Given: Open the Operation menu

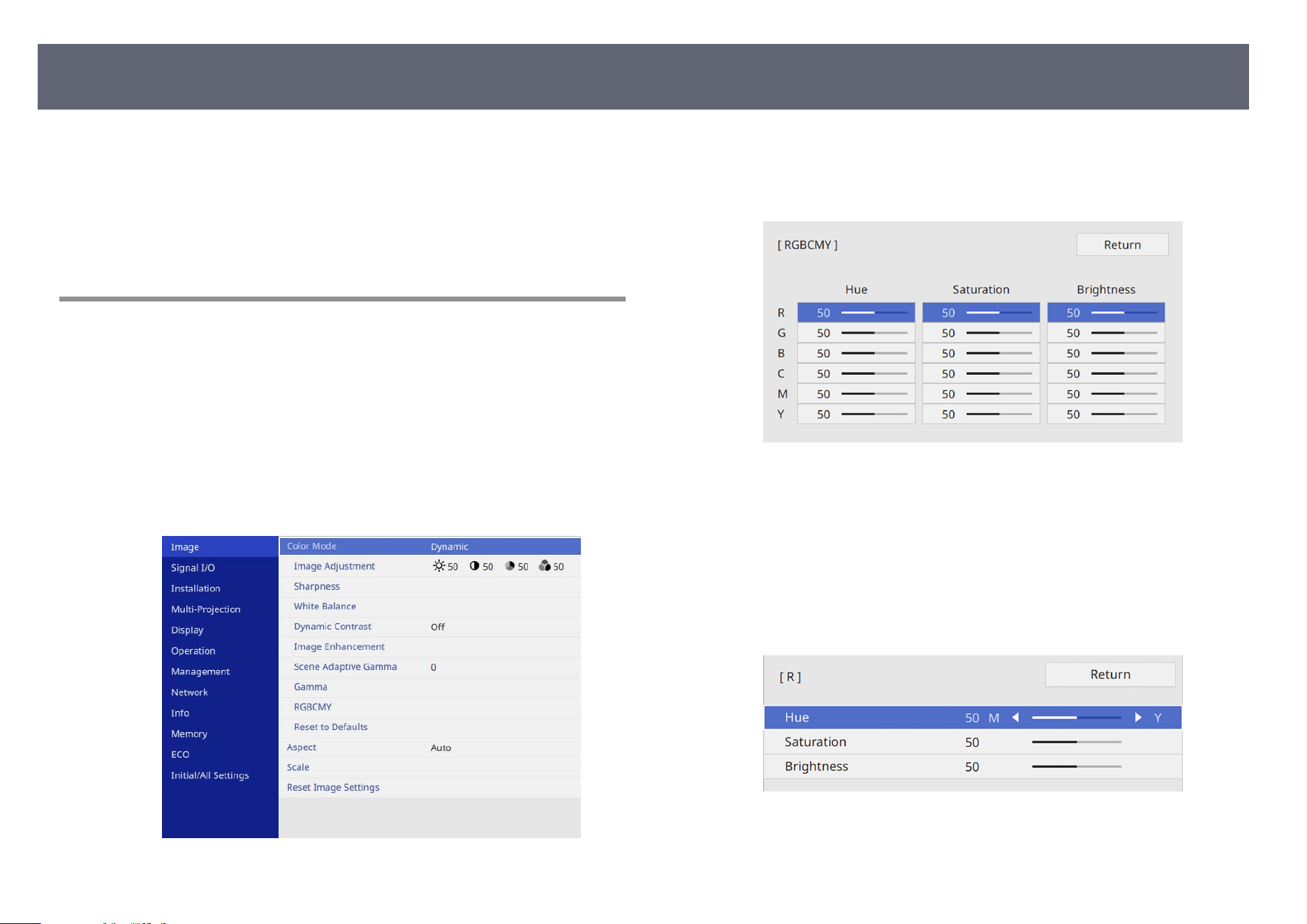Looking at the screenshot, I should point(220,650).
